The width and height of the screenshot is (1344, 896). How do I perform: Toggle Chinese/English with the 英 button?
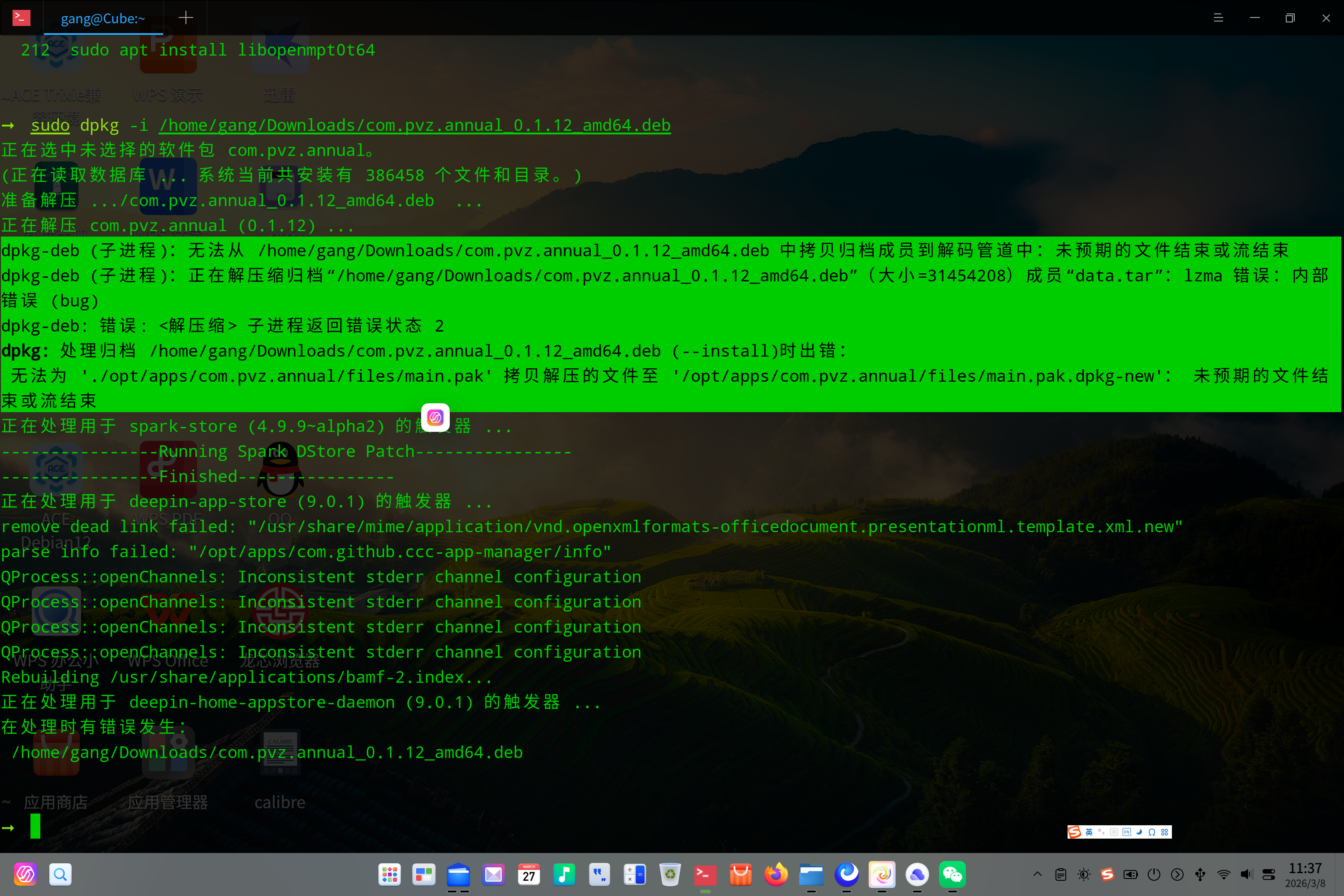coord(1089,832)
